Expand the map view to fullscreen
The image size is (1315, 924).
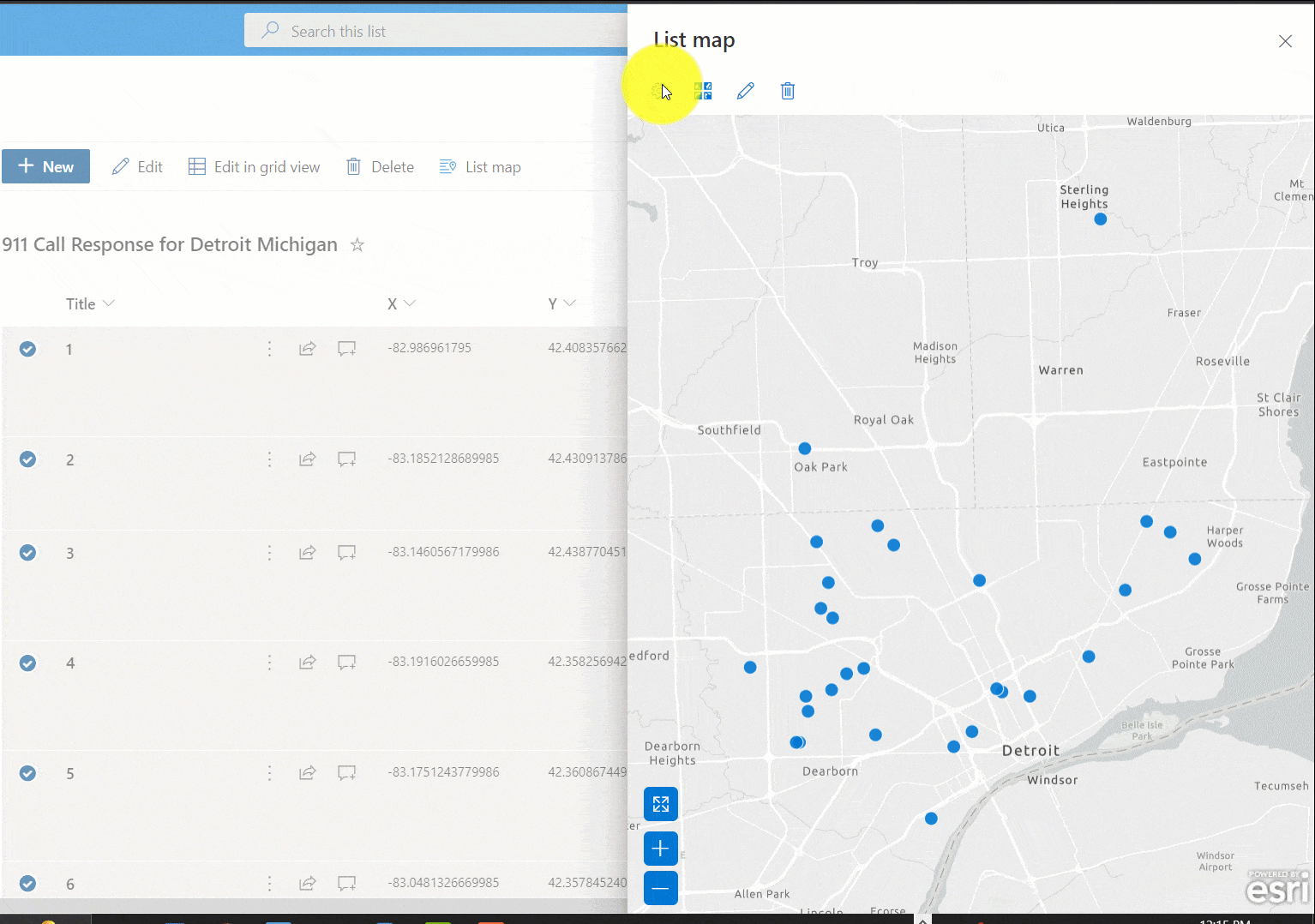pyautogui.click(x=660, y=804)
